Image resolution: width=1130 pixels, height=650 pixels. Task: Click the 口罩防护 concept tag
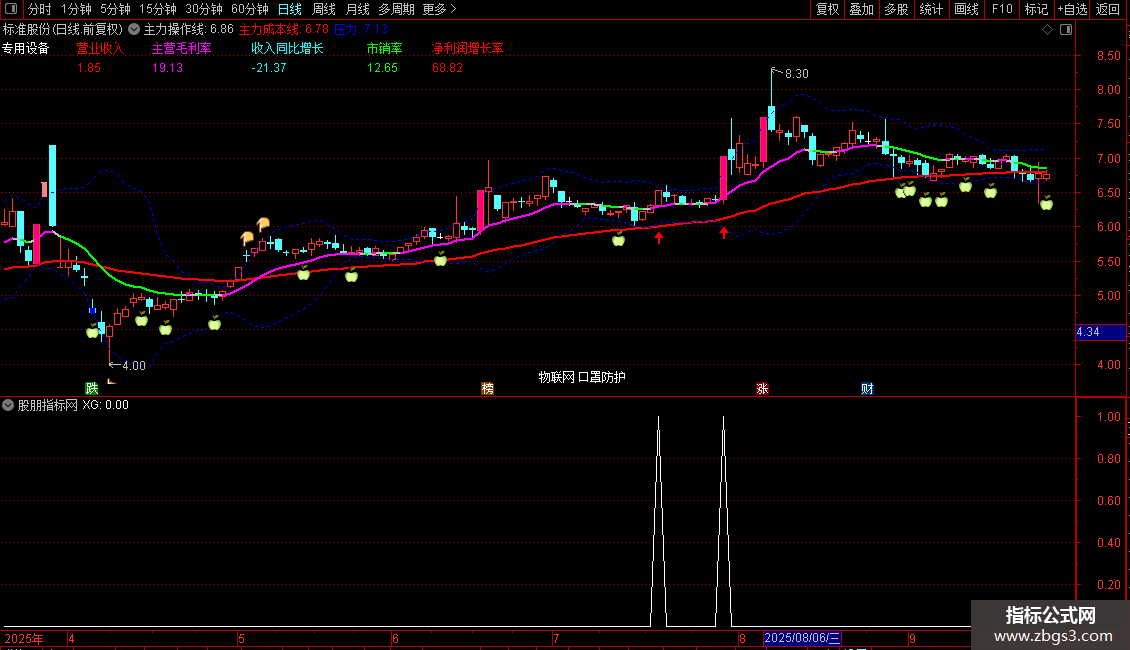point(602,377)
